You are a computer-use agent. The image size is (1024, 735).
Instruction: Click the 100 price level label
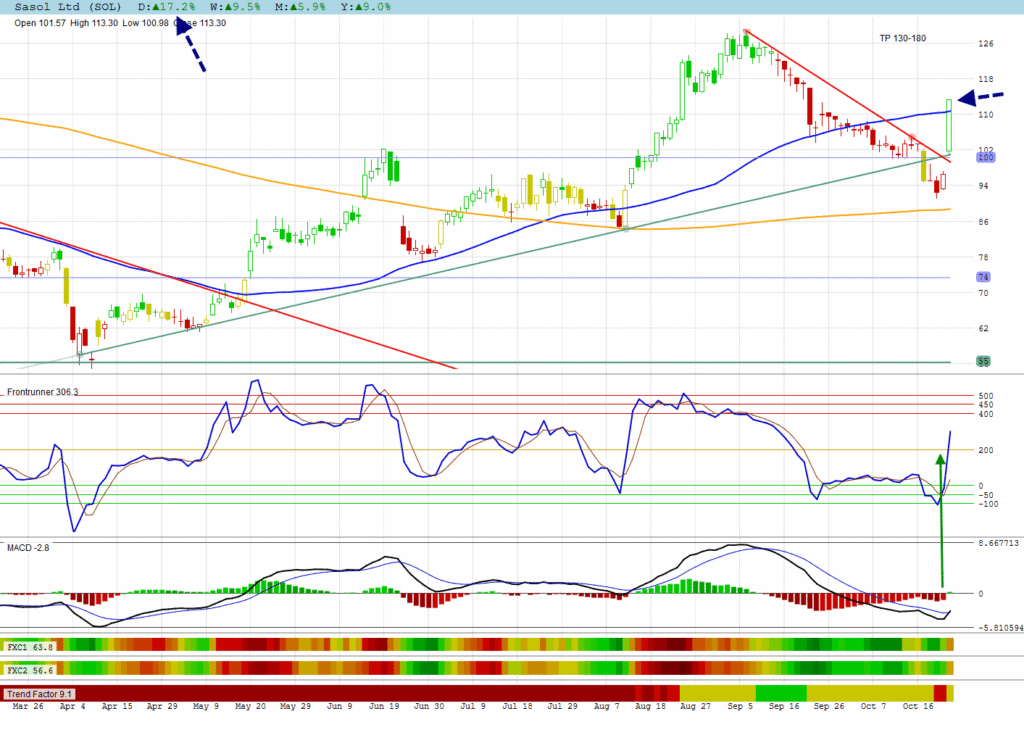point(984,158)
